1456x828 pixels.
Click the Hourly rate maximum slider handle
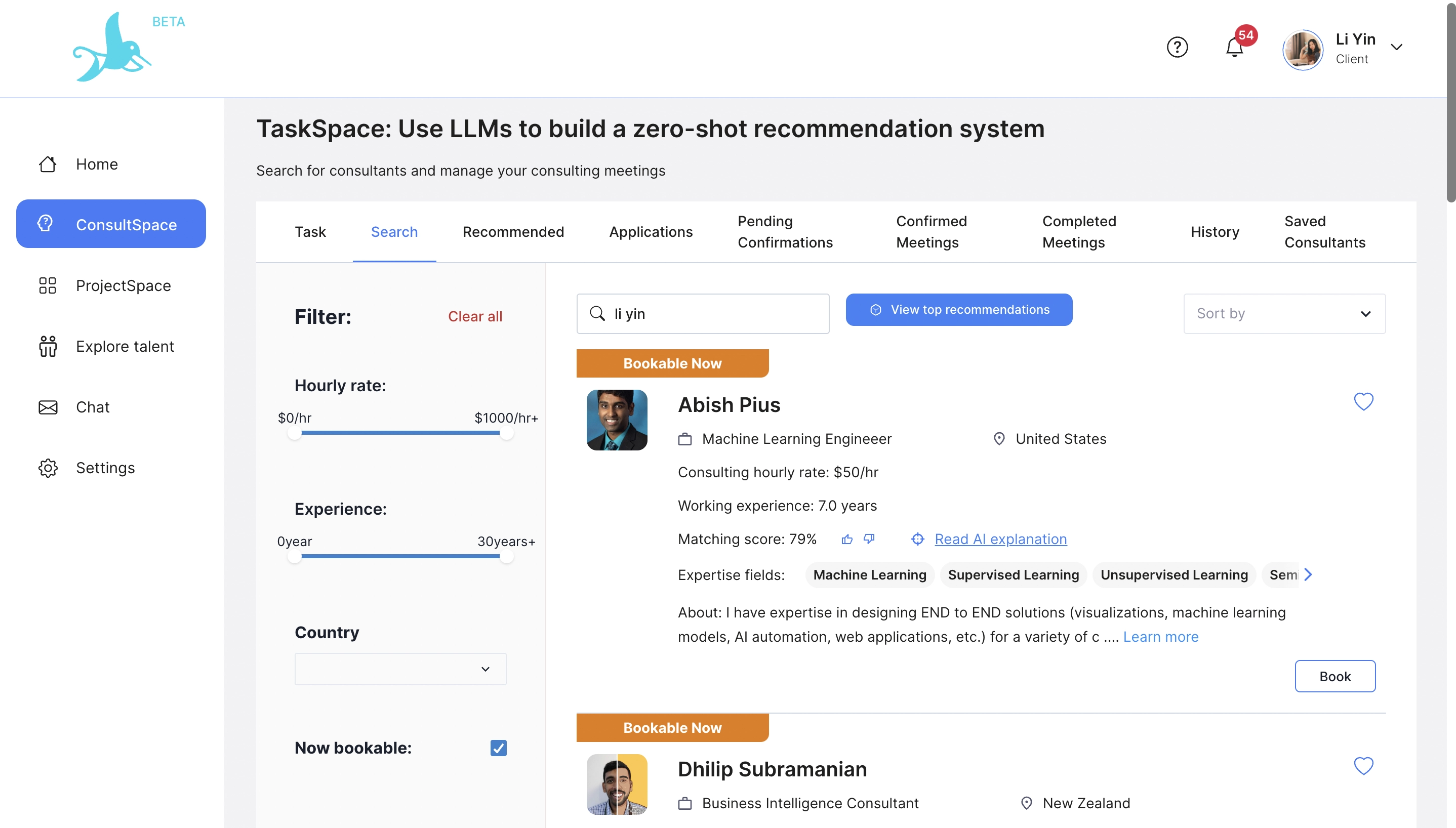click(x=506, y=433)
